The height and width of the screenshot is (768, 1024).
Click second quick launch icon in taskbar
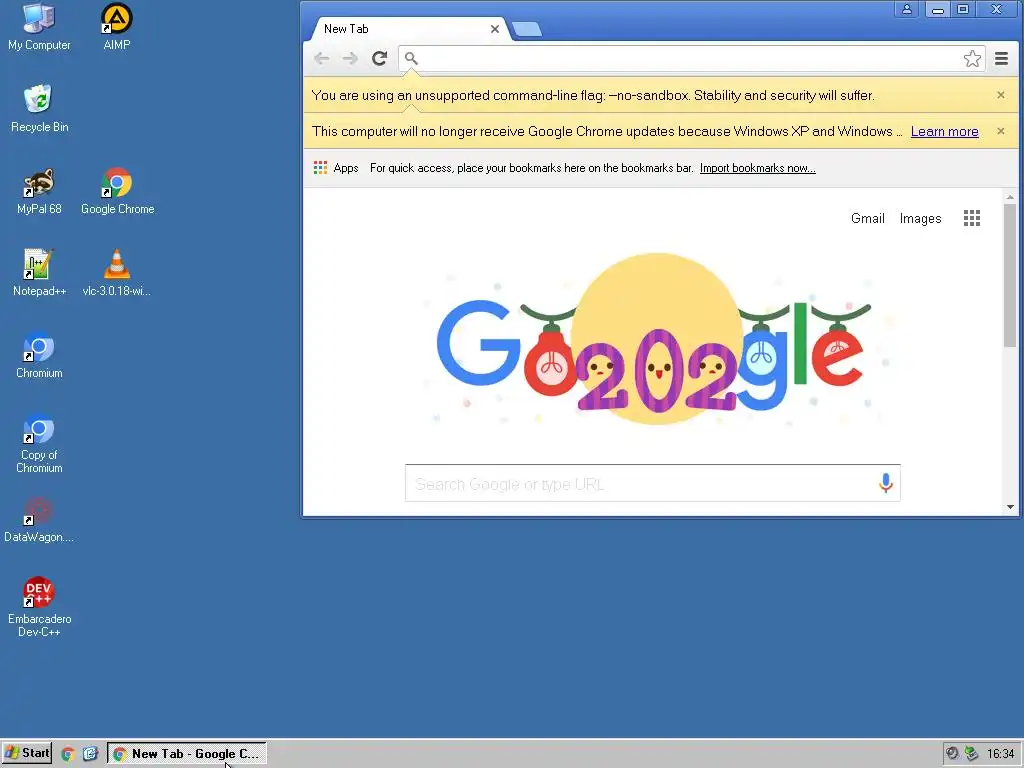pos(90,754)
